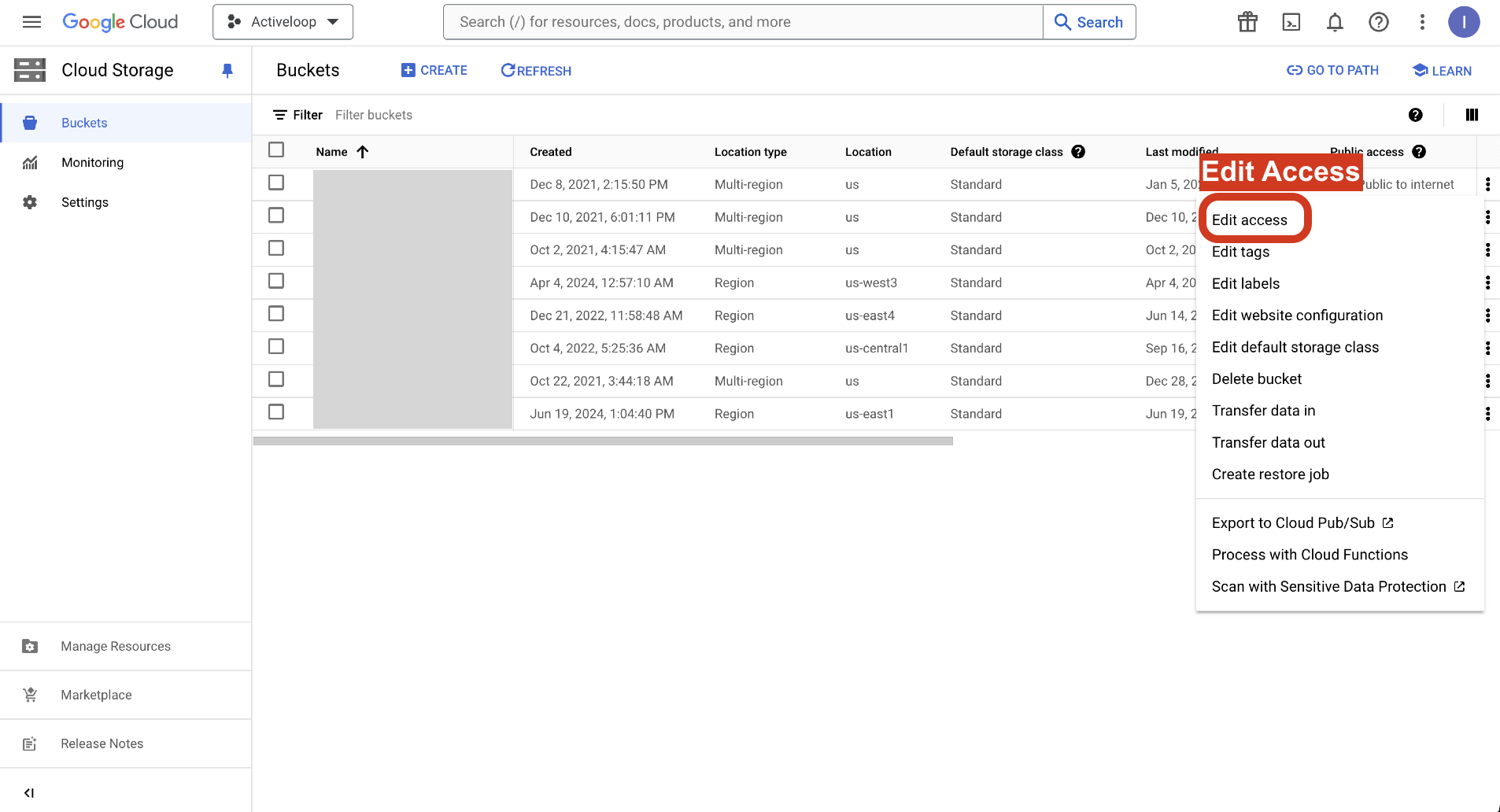Click the CREATE bucket button
The height and width of the screenshot is (812, 1500).
(x=434, y=71)
